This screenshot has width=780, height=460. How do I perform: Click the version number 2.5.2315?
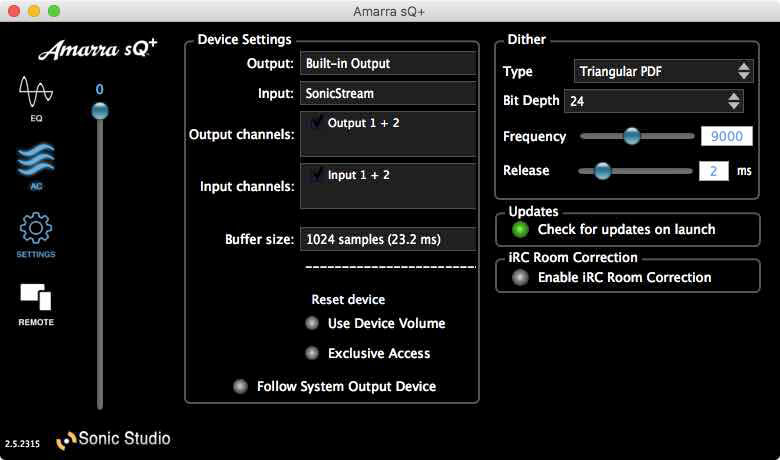(22, 444)
